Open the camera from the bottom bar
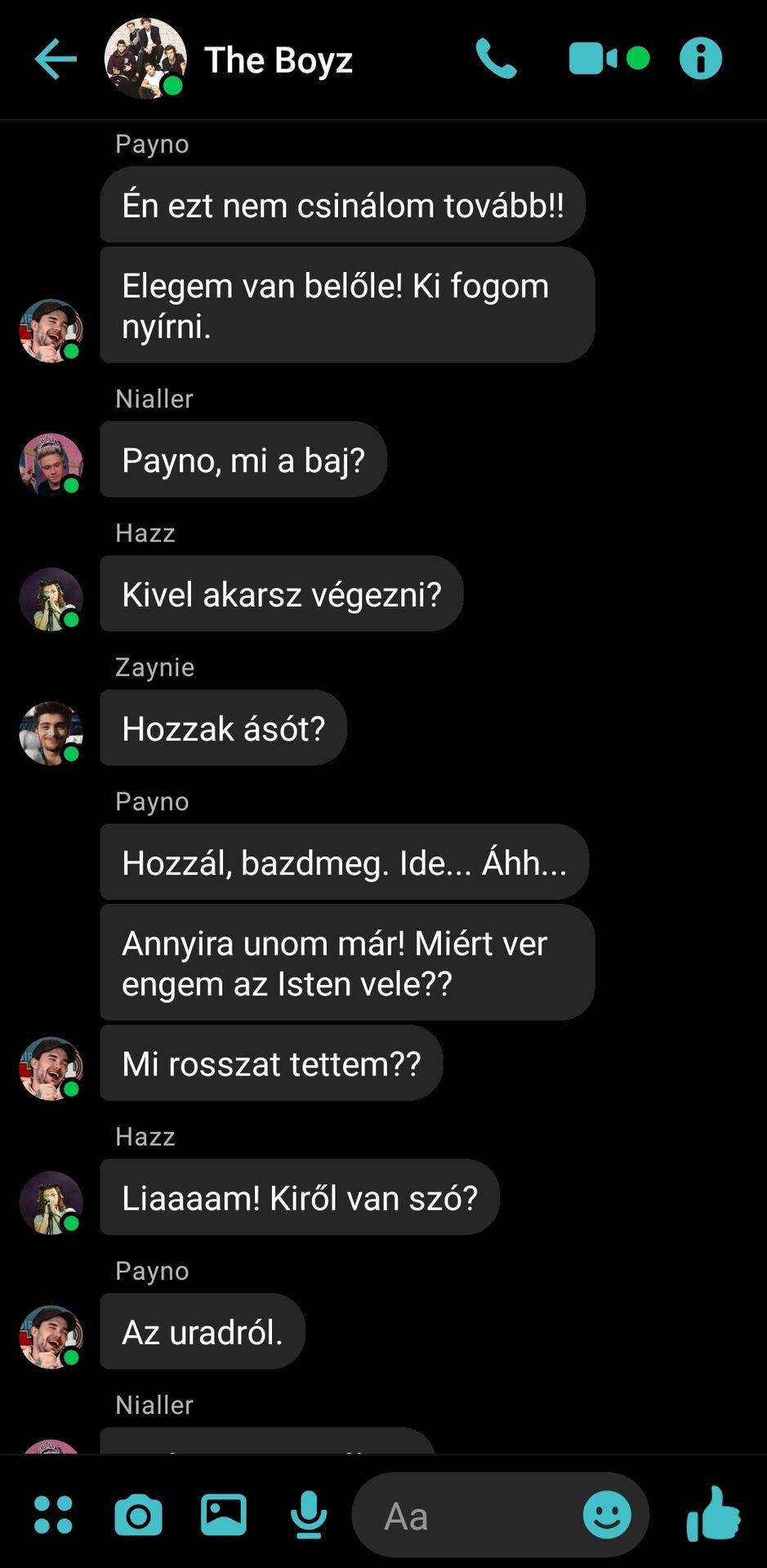The width and height of the screenshot is (767, 1568). 138,1516
